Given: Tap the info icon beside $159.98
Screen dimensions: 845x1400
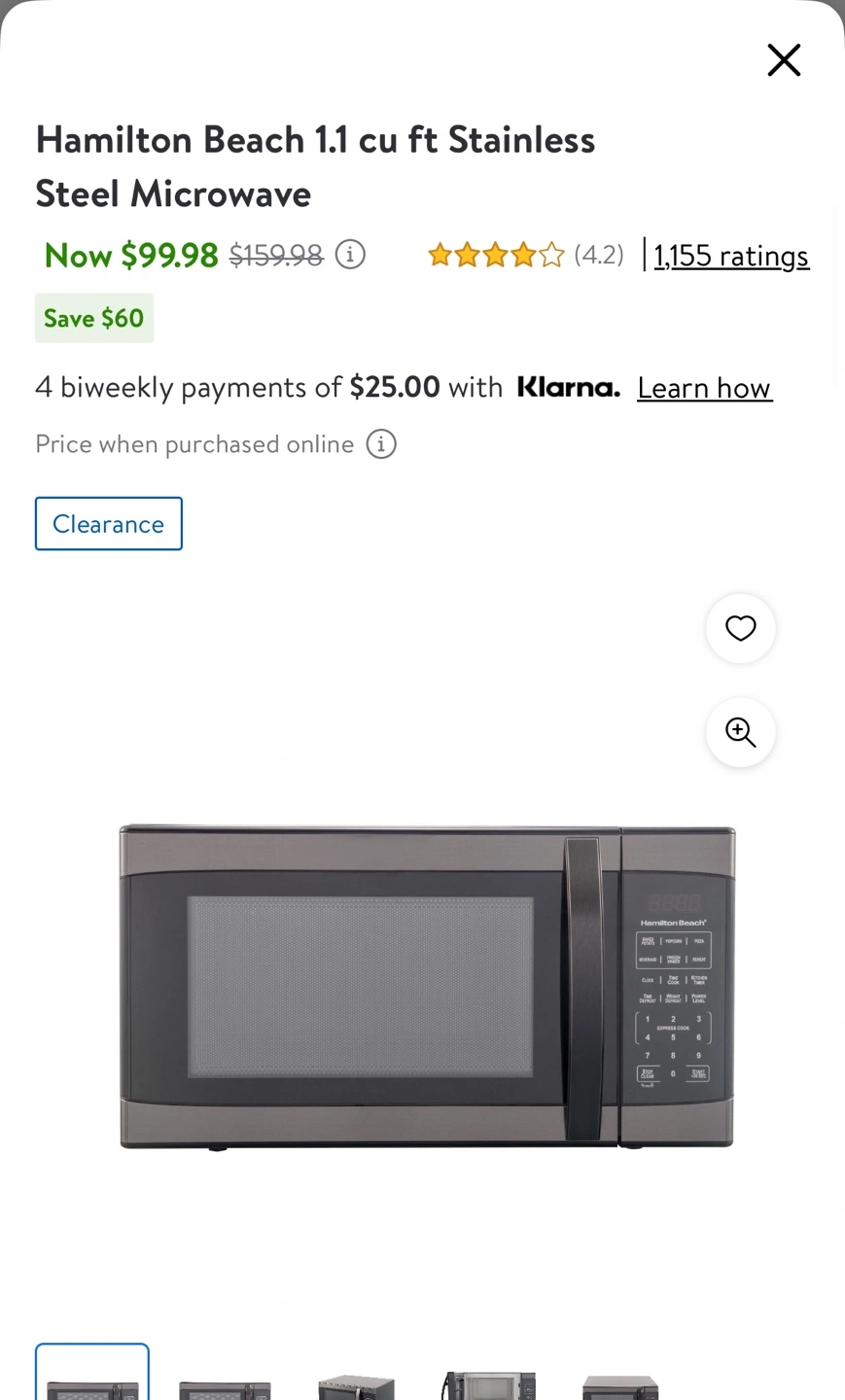Looking at the screenshot, I should (350, 255).
